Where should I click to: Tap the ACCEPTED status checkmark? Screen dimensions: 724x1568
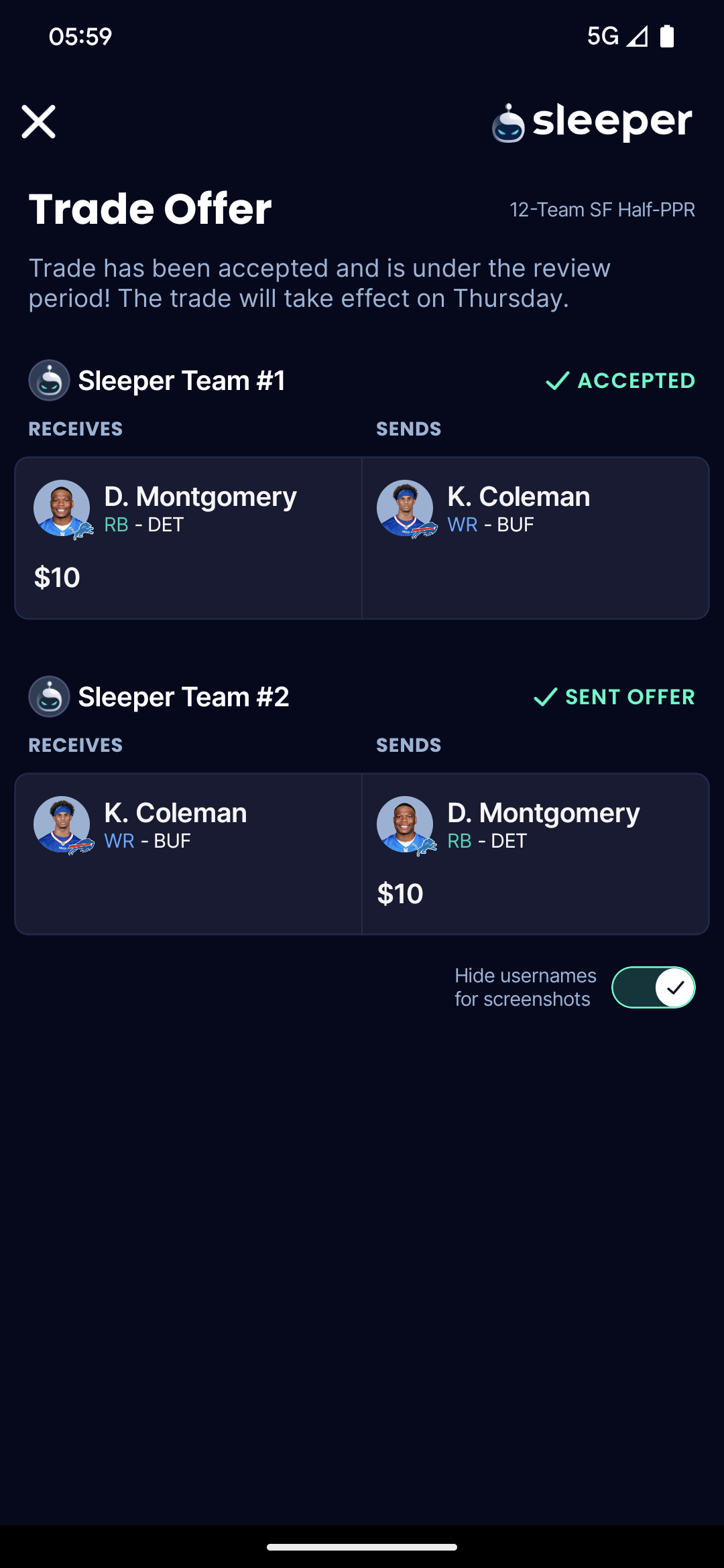pyautogui.click(x=557, y=381)
